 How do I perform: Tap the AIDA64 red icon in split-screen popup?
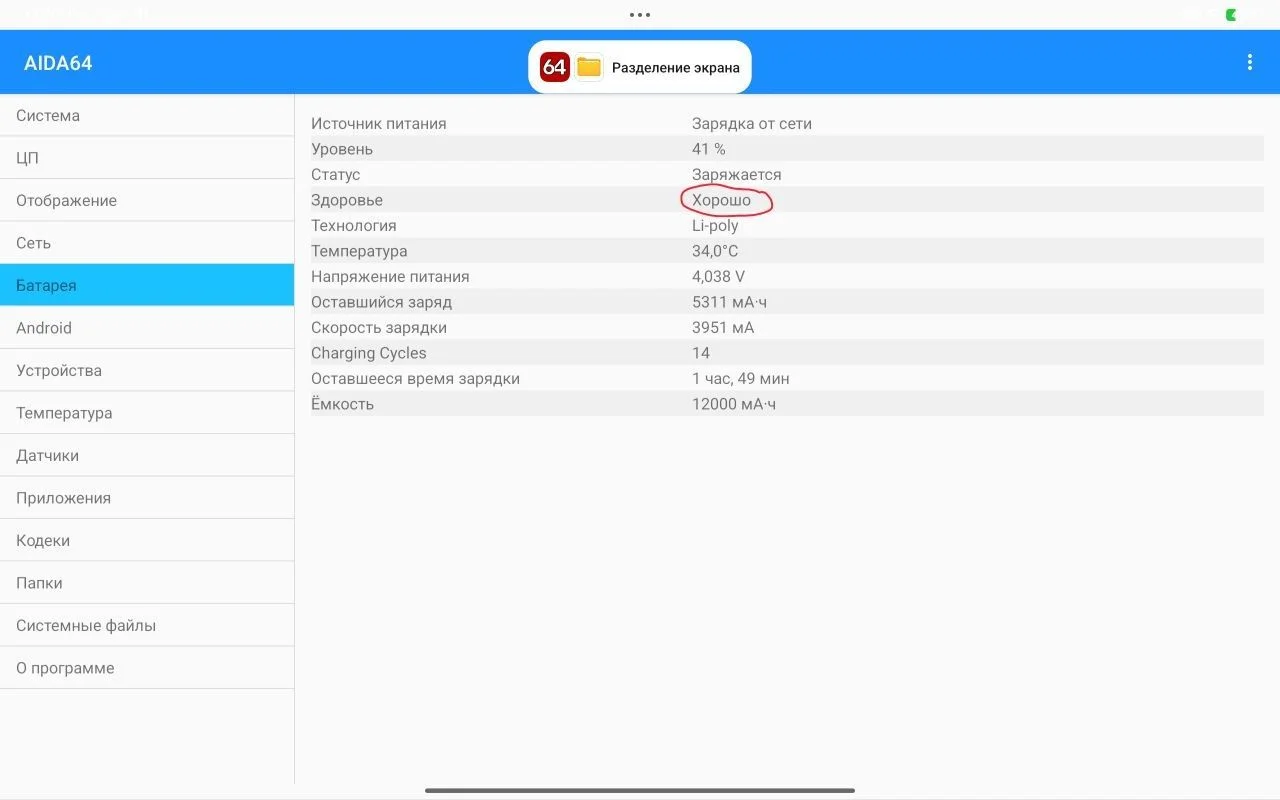coord(555,67)
